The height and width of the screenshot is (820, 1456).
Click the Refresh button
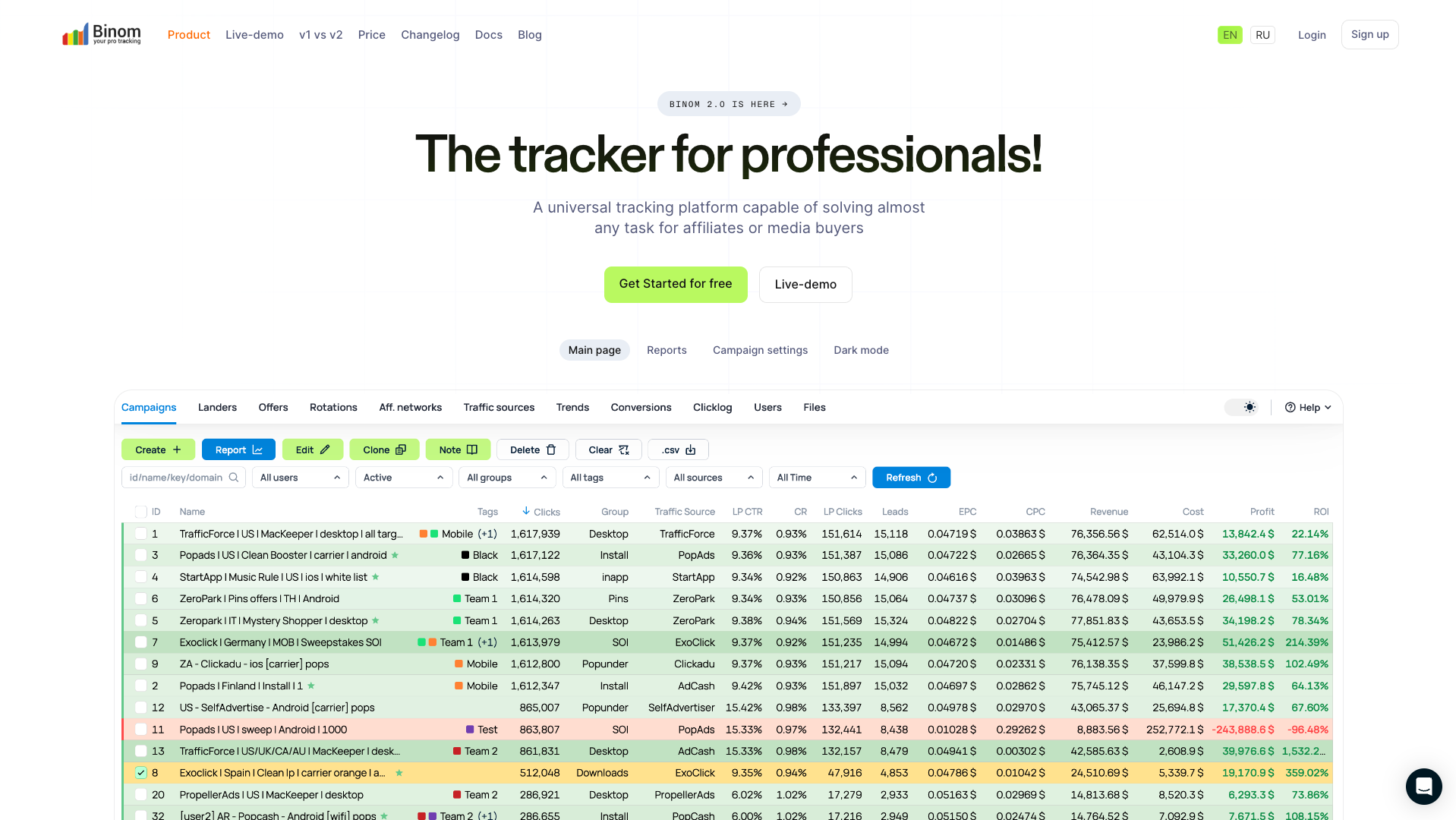coord(911,478)
